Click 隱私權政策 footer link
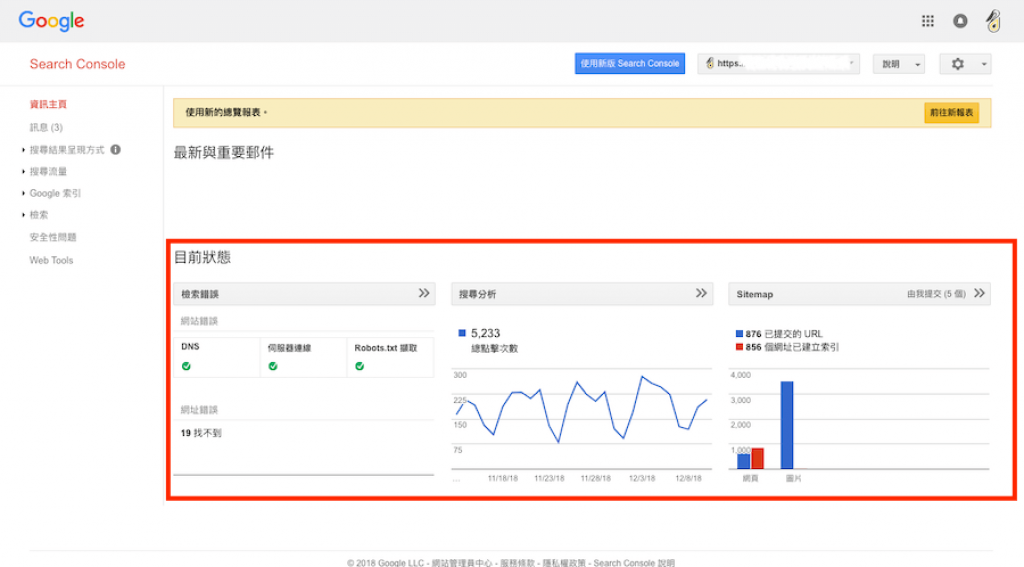Screen dimensions: 1024x567 click(564, 562)
